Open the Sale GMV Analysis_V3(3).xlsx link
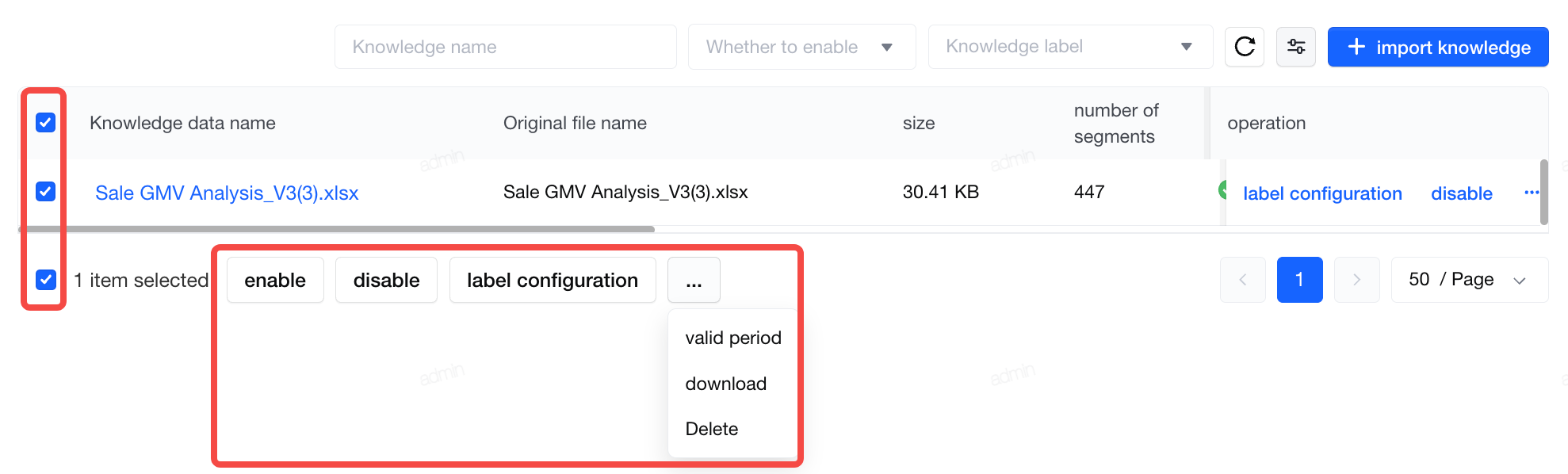 click(227, 193)
